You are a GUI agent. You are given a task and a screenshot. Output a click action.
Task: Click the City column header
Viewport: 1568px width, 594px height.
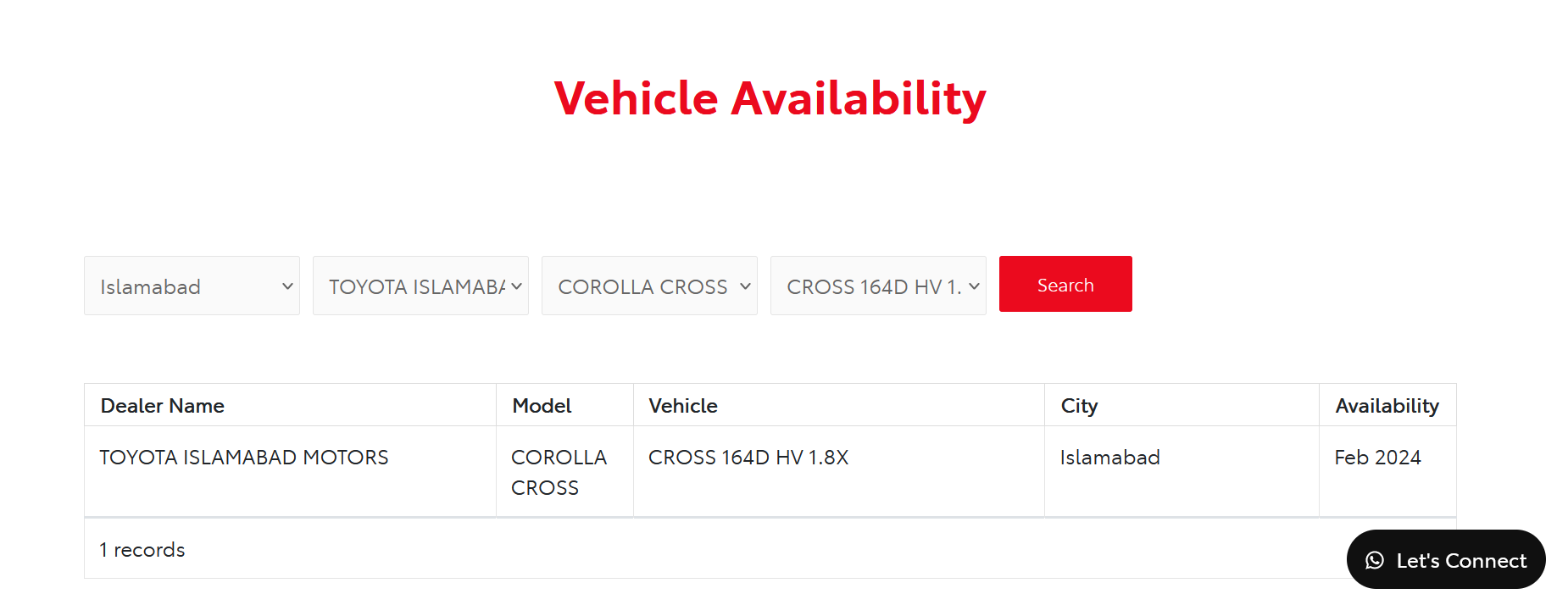pyautogui.click(x=1079, y=406)
